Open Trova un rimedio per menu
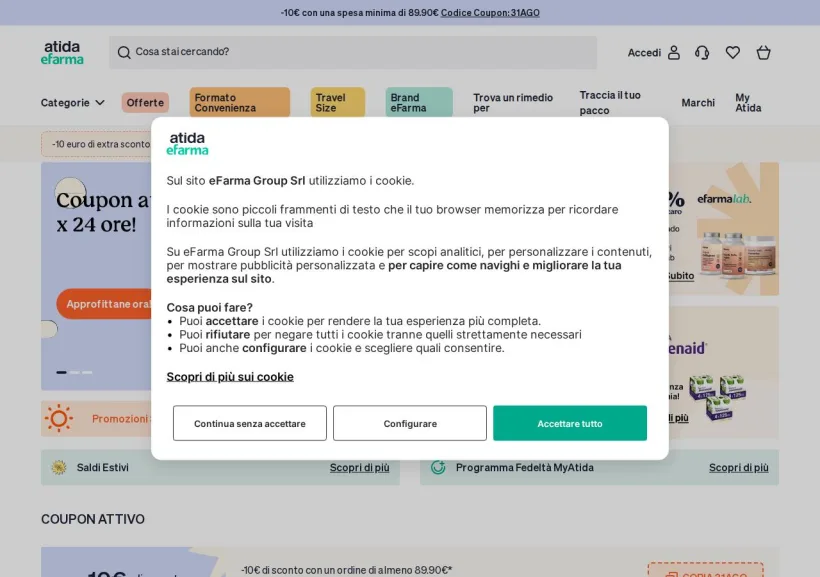The width and height of the screenshot is (820, 577). coord(513,103)
